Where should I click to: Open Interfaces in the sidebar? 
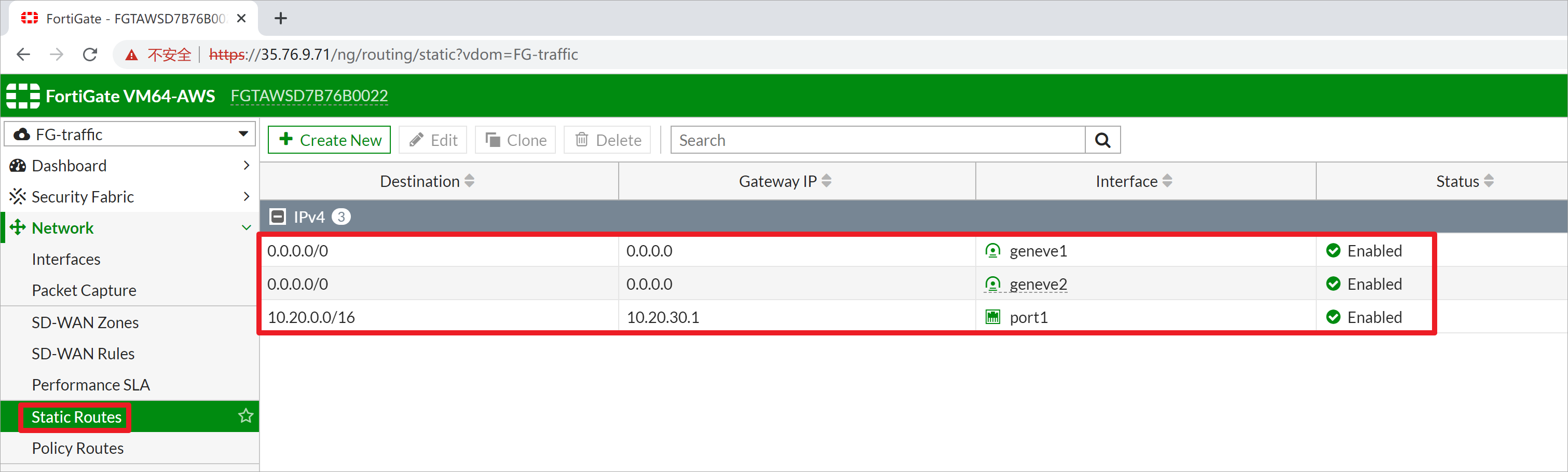[66, 260]
